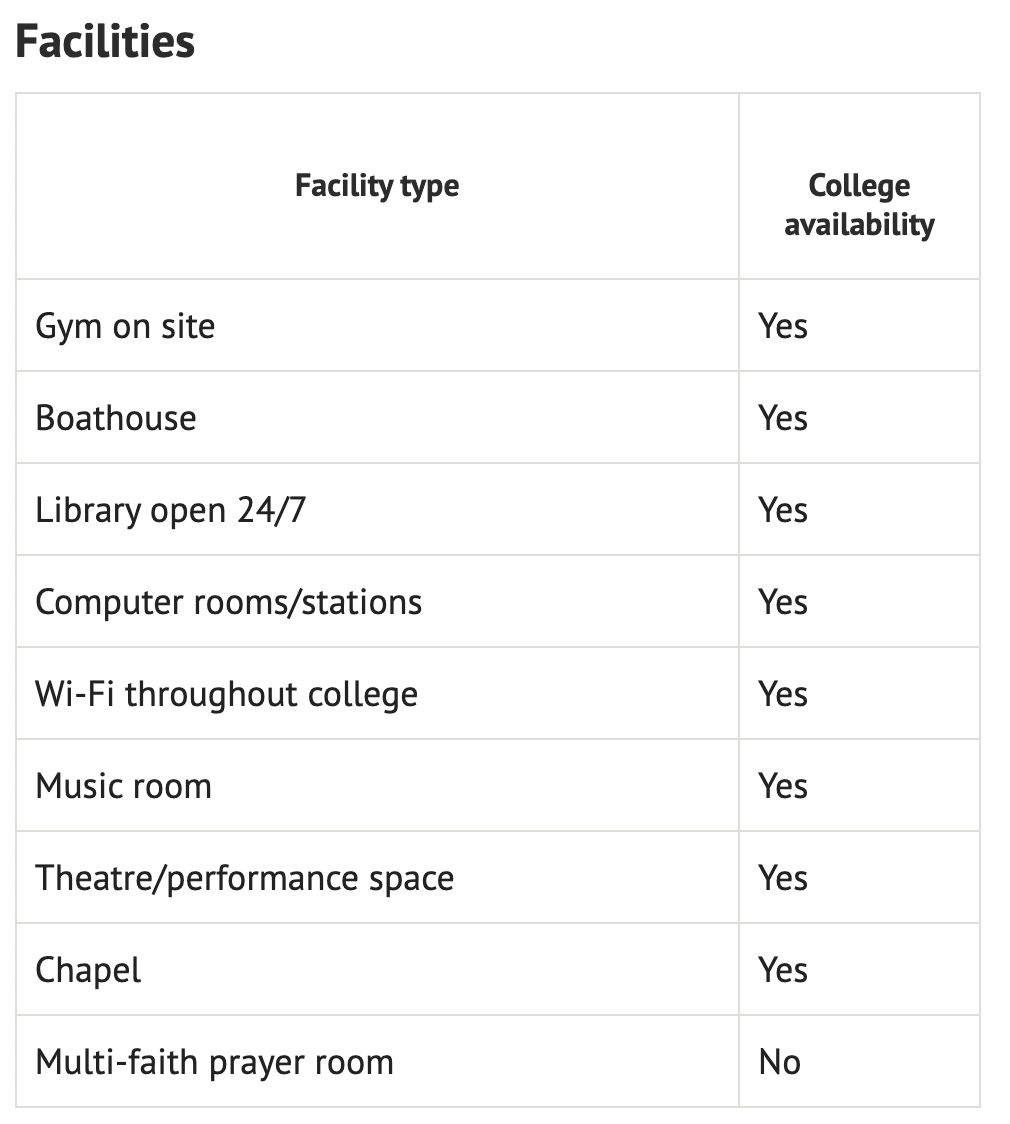Click the Gym on site row label
1010x1124 pixels.
(x=125, y=326)
